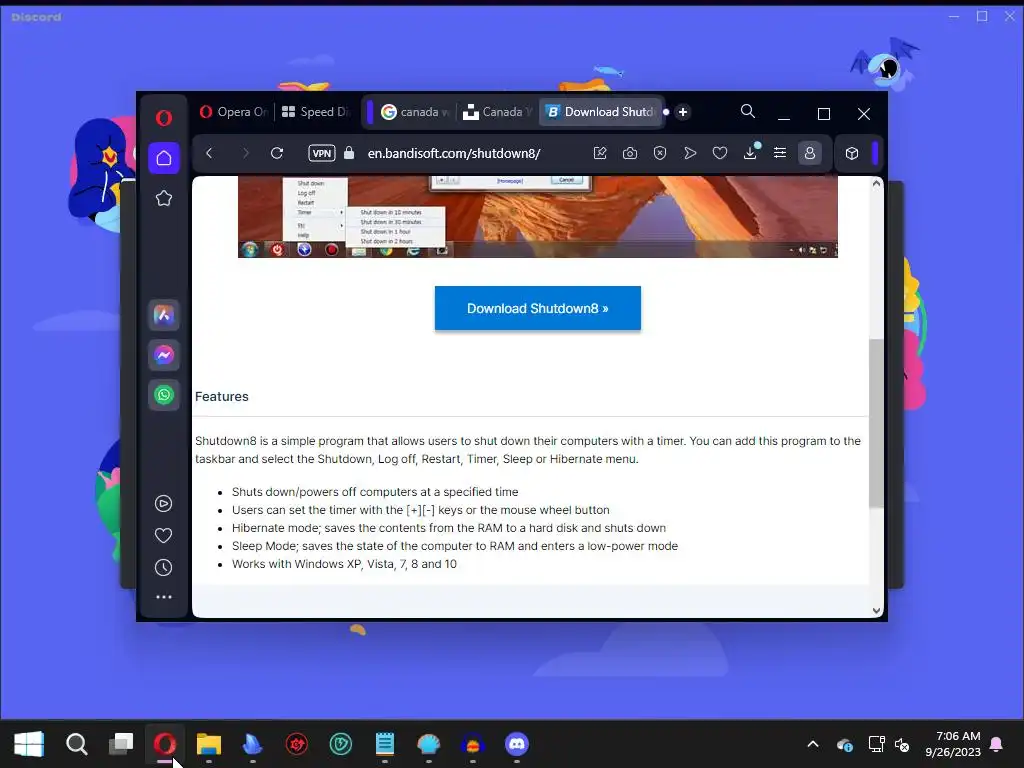Screen dimensions: 1024x768
Task: Open the player icon in sidebar
Action: pos(163,504)
